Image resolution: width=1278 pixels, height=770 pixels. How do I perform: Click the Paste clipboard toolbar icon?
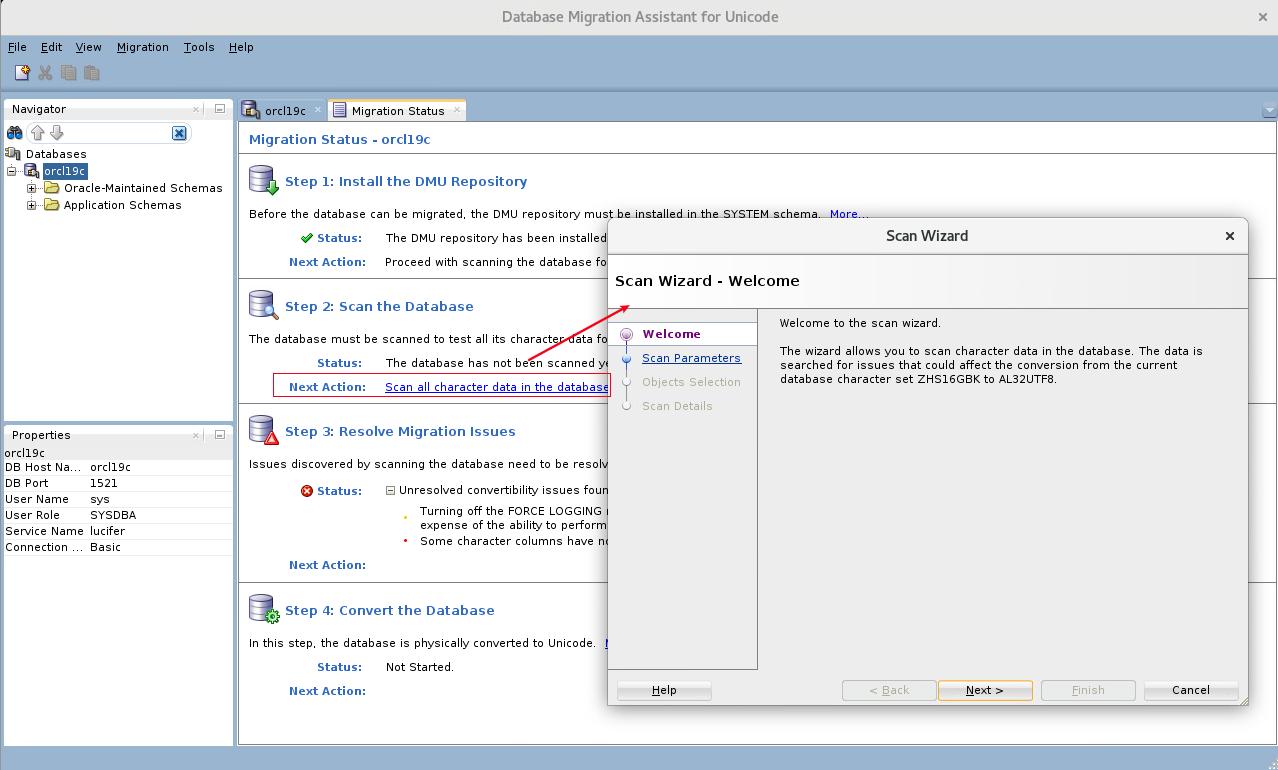[x=92, y=73]
